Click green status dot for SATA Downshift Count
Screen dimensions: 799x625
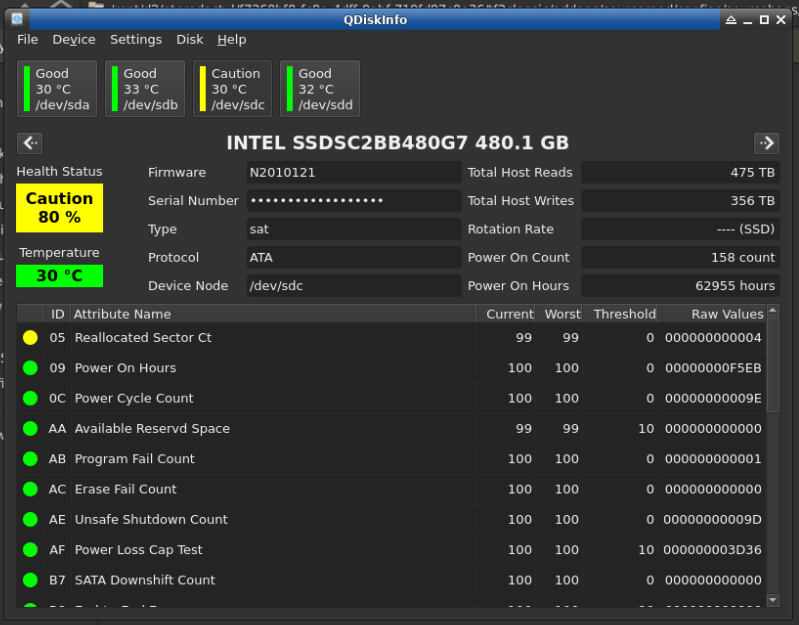30,580
